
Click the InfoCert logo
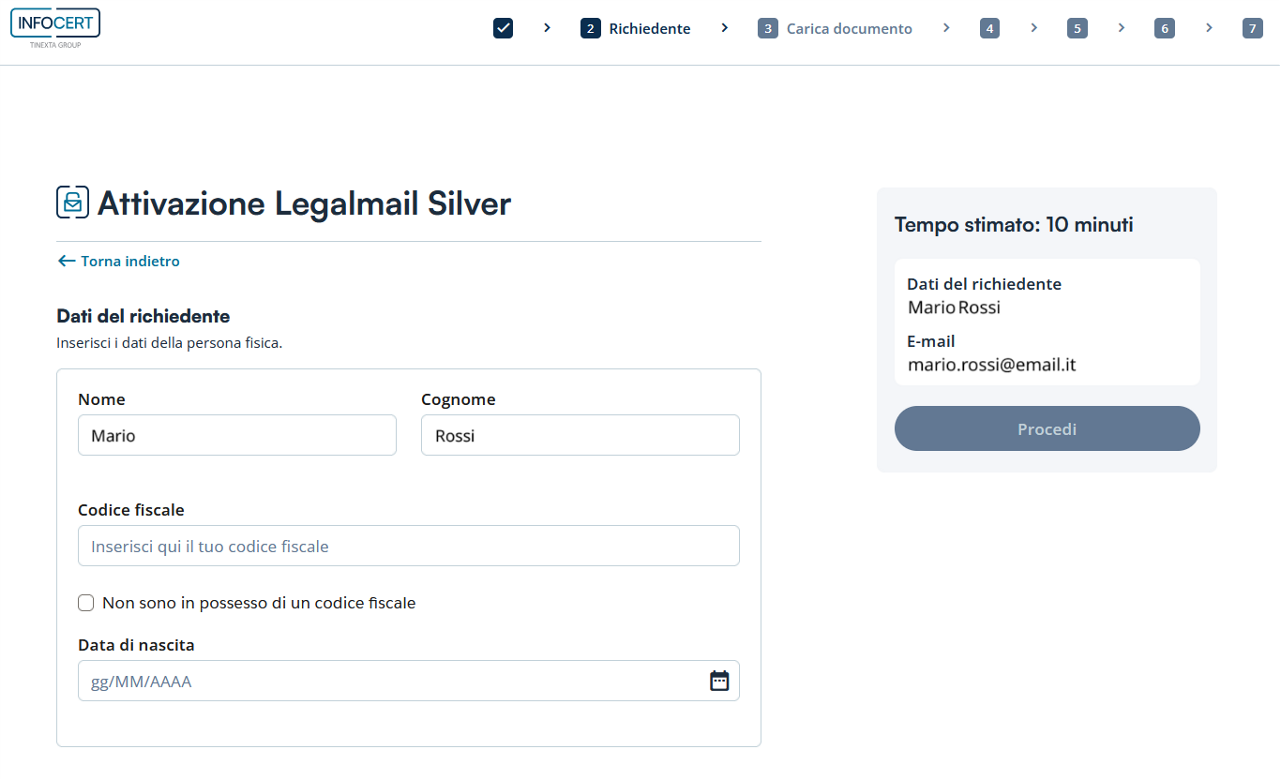pyautogui.click(x=55, y=27)
